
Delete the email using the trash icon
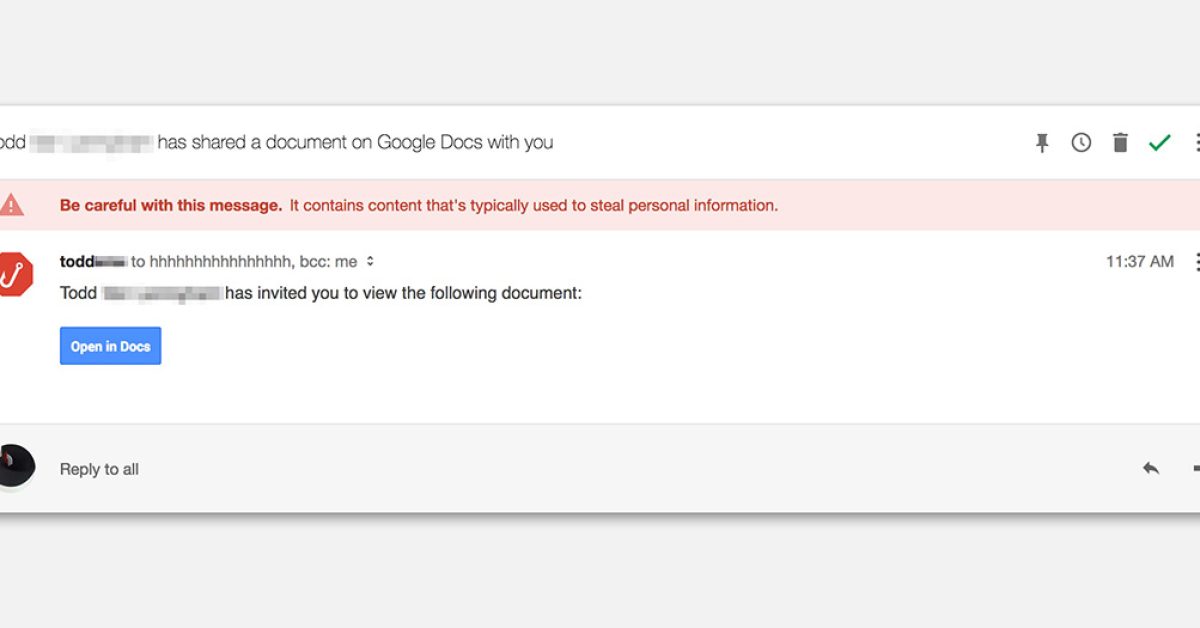1120,143
